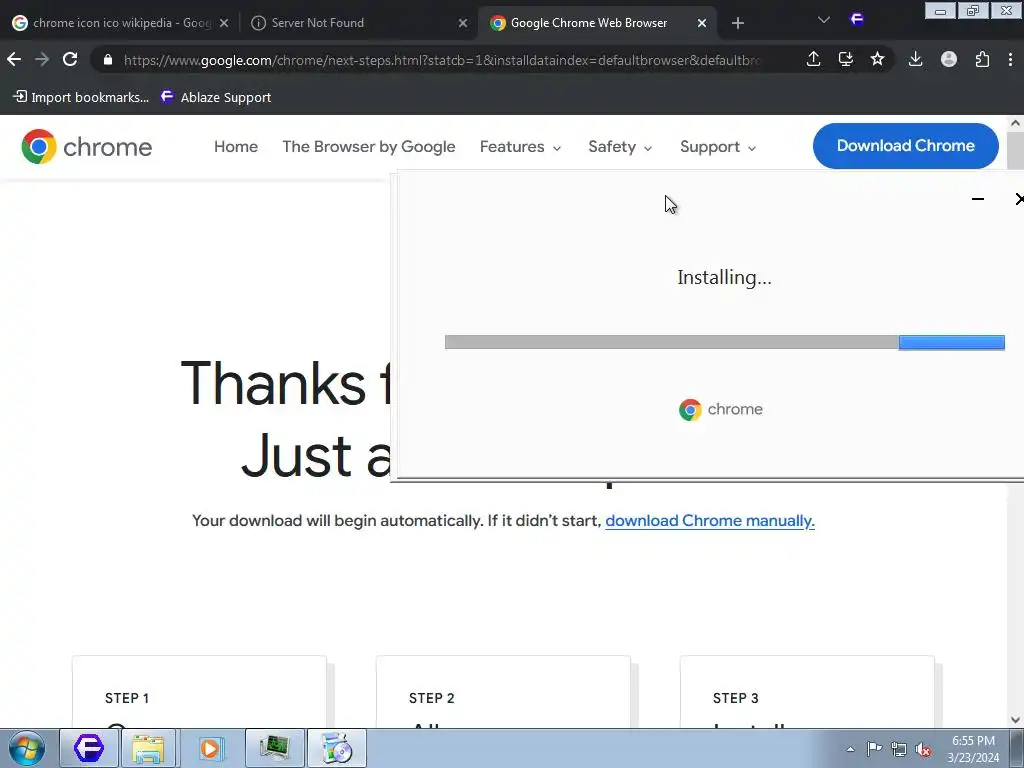The width and height of the screenshot is (1024, 768).
Task: Click the installer disc taskbar icon
Action: (337, 748)
